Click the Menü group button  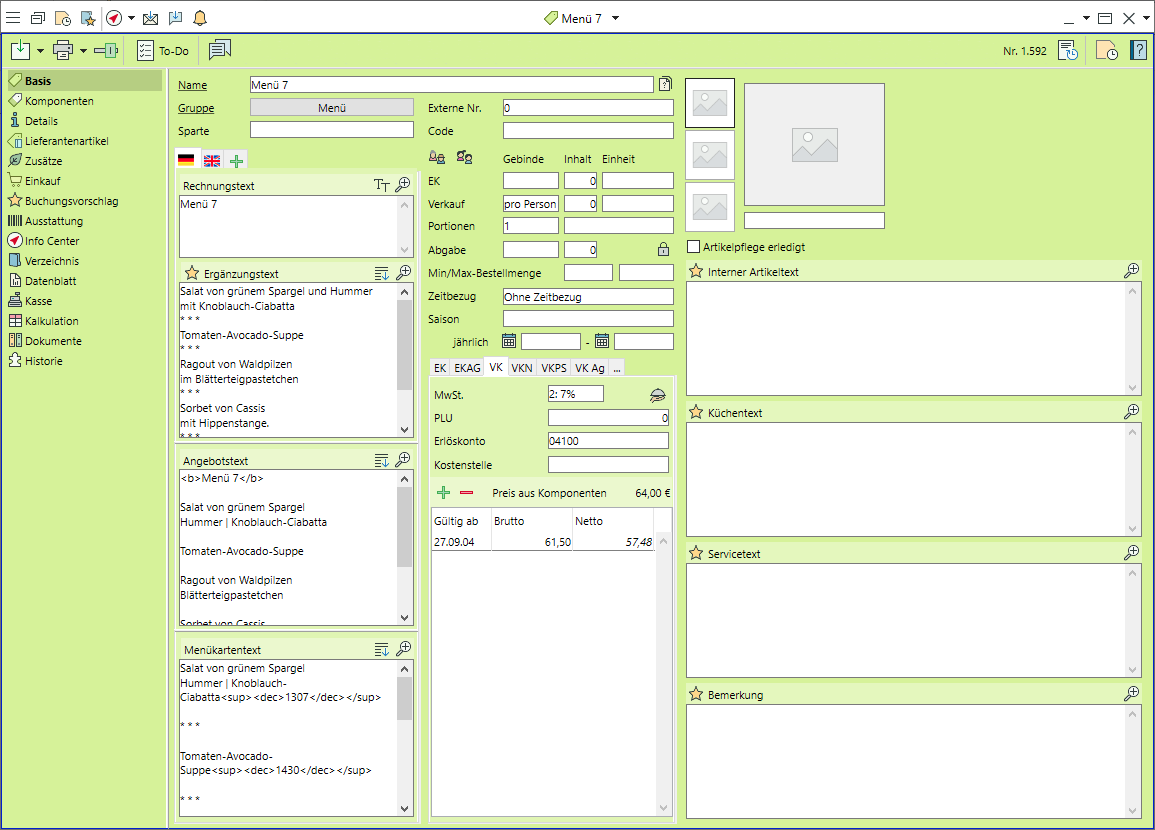[331, 108]
